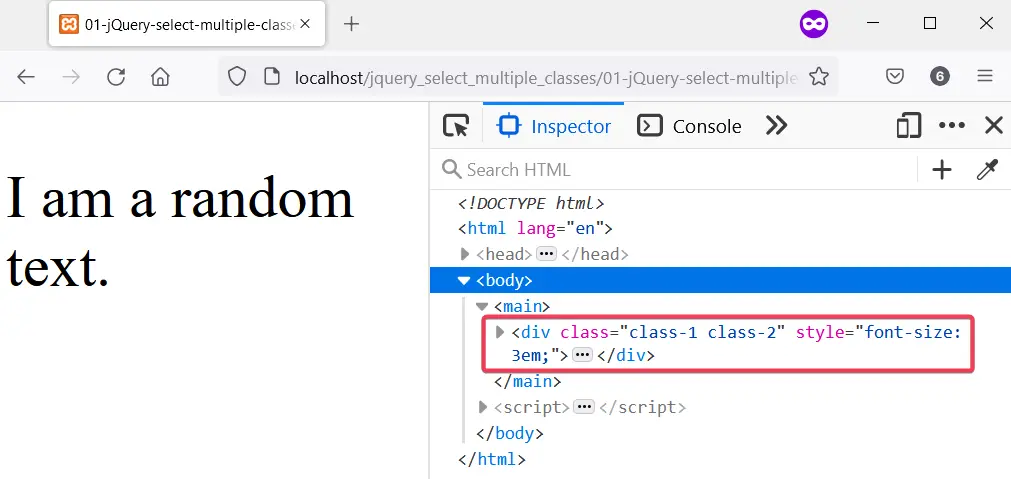Open the extension badge showing 6
This screenshot has width=1011, height=479.
point(939,77)
